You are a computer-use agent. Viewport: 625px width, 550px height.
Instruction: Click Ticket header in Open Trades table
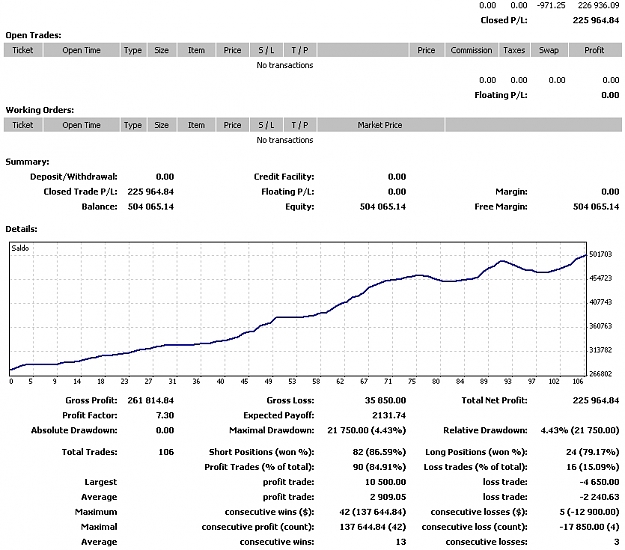click(x=23, y=50)
